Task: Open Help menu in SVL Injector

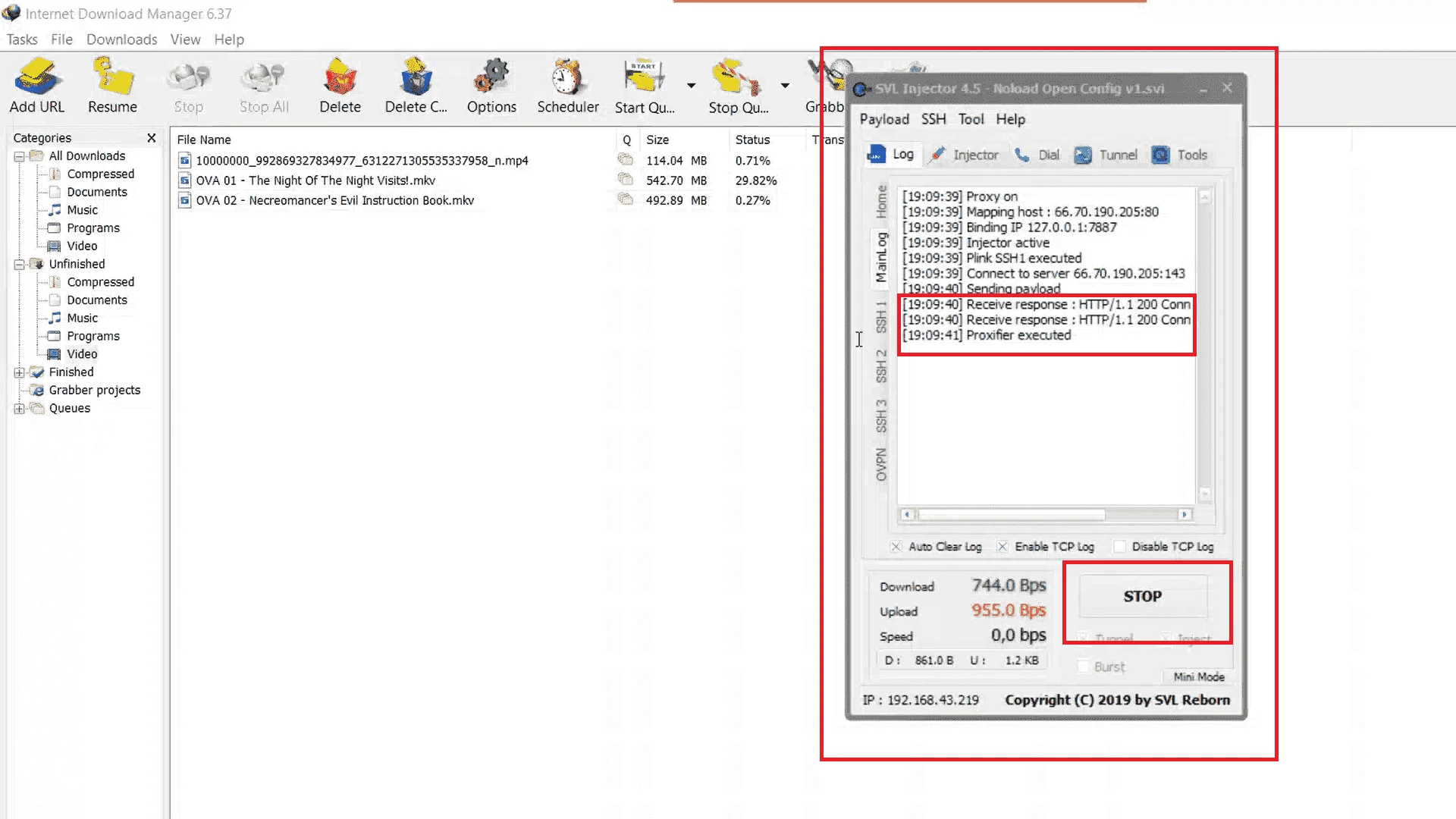Action: click(x=1010, y=119)
